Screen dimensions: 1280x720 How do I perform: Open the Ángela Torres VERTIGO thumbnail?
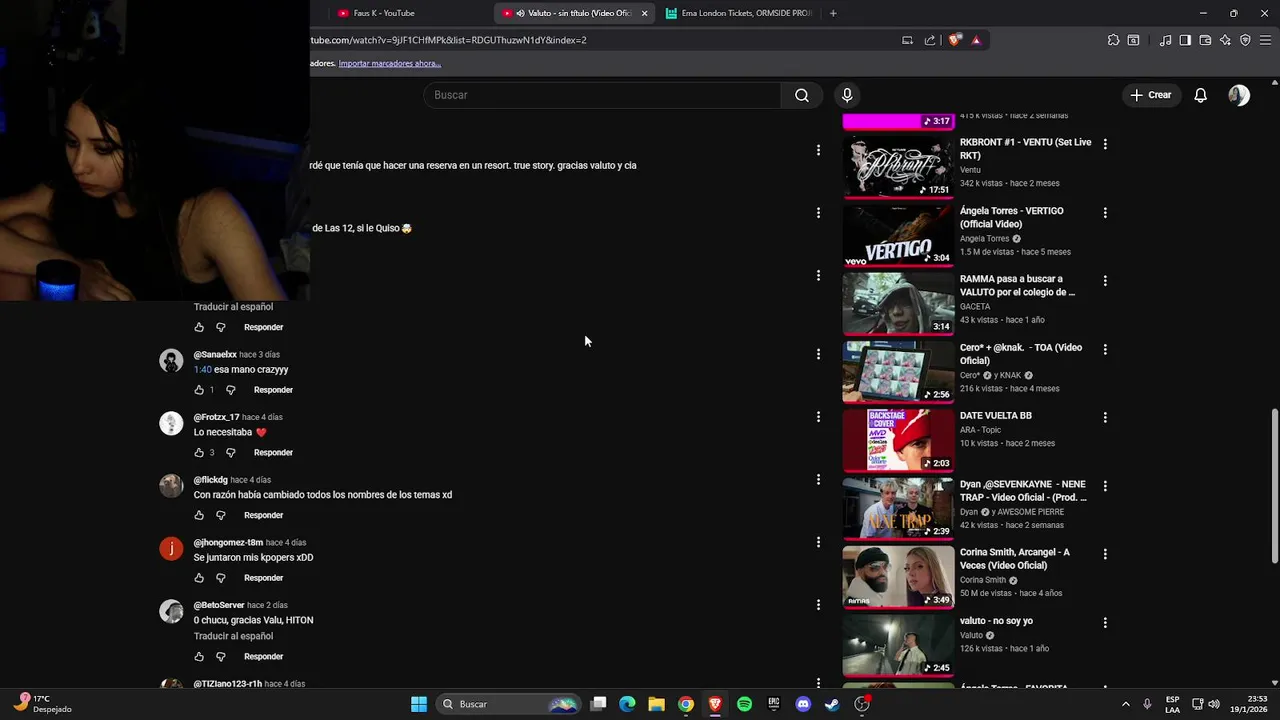tap(898, 236)
